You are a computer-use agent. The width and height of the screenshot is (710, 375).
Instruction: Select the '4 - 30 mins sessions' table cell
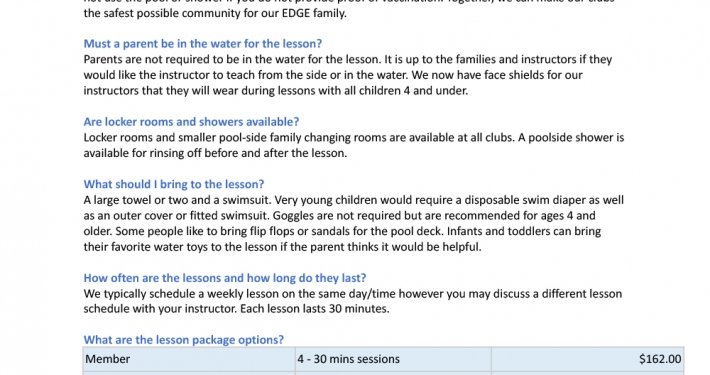393,359
